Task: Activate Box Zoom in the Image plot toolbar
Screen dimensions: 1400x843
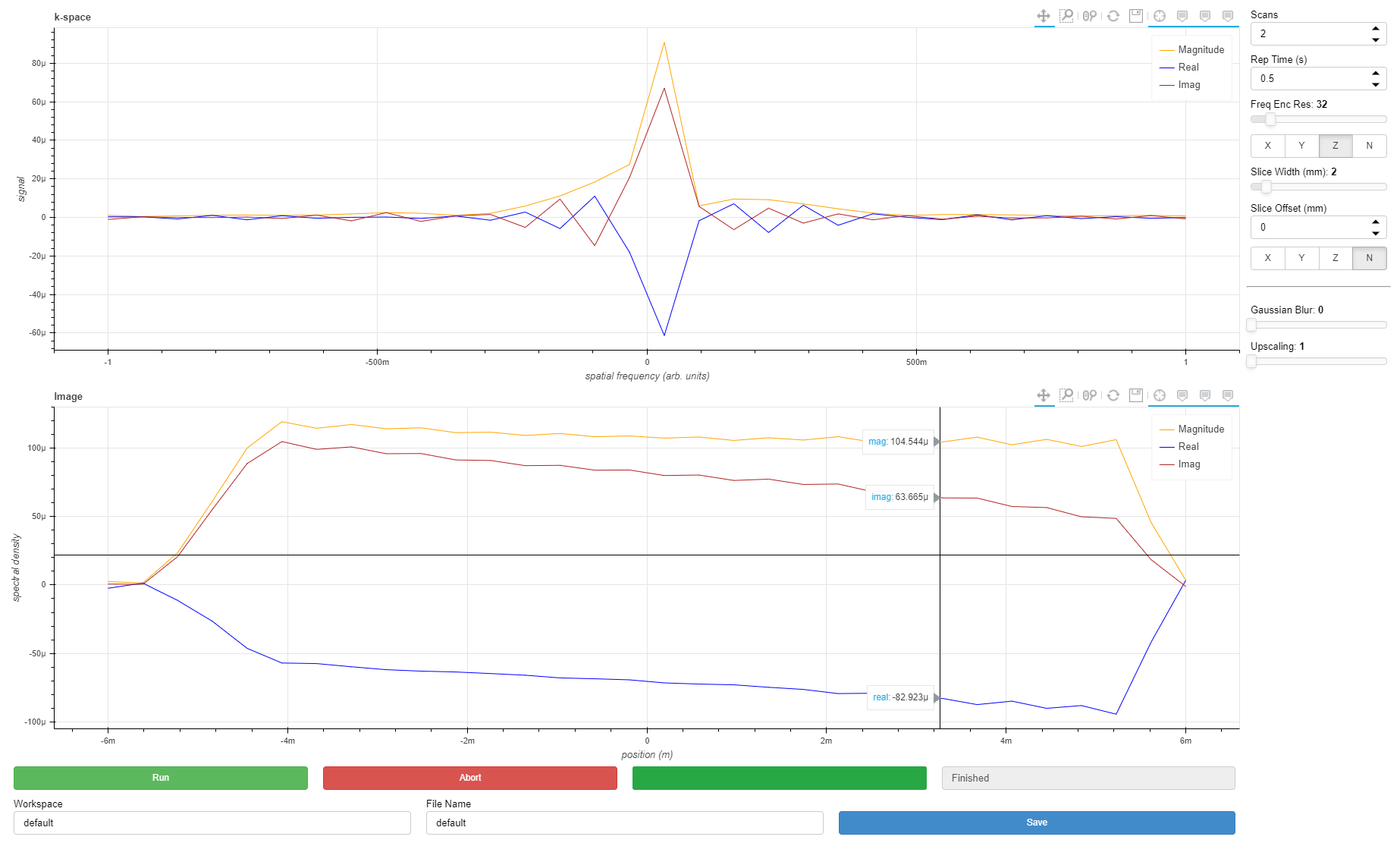Action: point(1066,395)
